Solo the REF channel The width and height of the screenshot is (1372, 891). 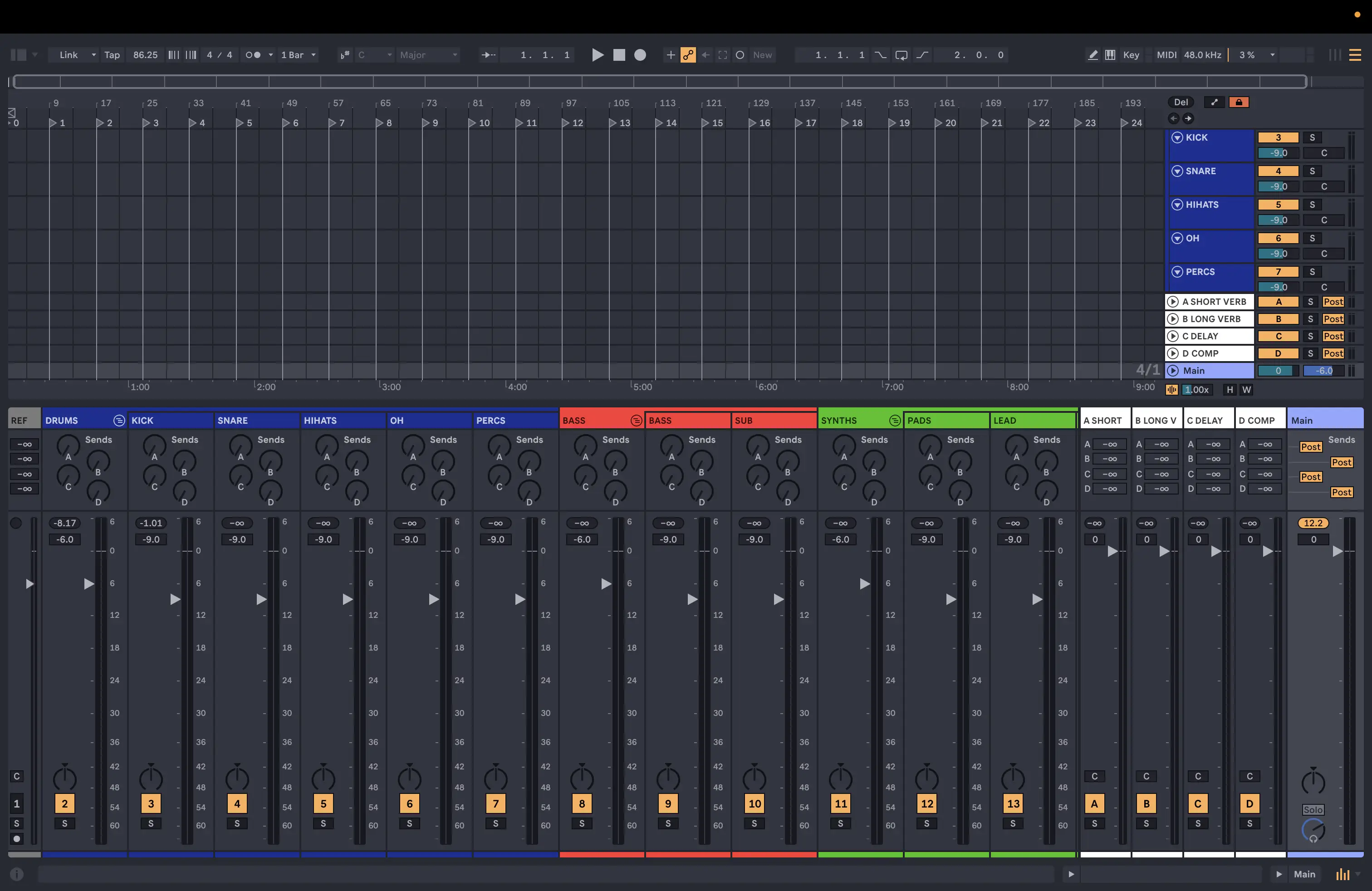pyautogui.click(x=17, y=823)
